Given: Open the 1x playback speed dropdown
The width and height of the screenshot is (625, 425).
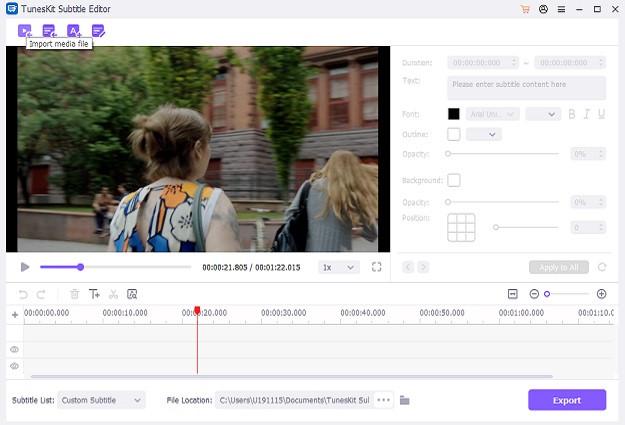Looking at the screenshot, I should coord(338,267).
